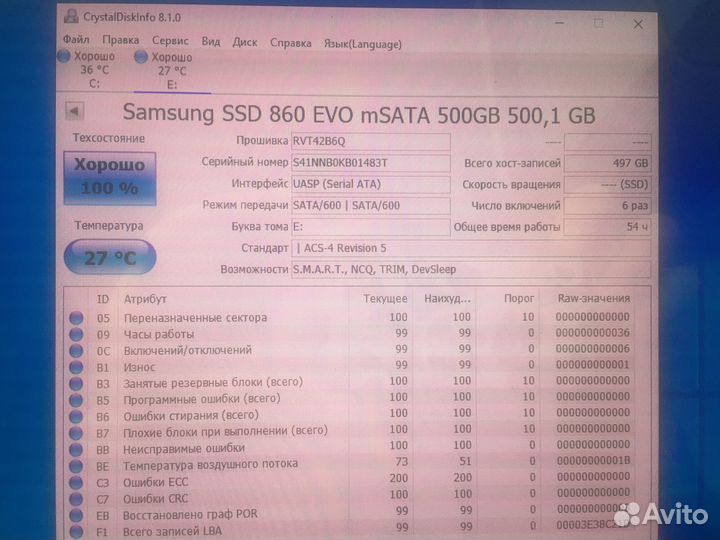Image resolution: width=720 pixels, height=540 pixels.
Task: Click the Интерфейс field UASP (Serial ATA)
Action: tap(371, 184)
